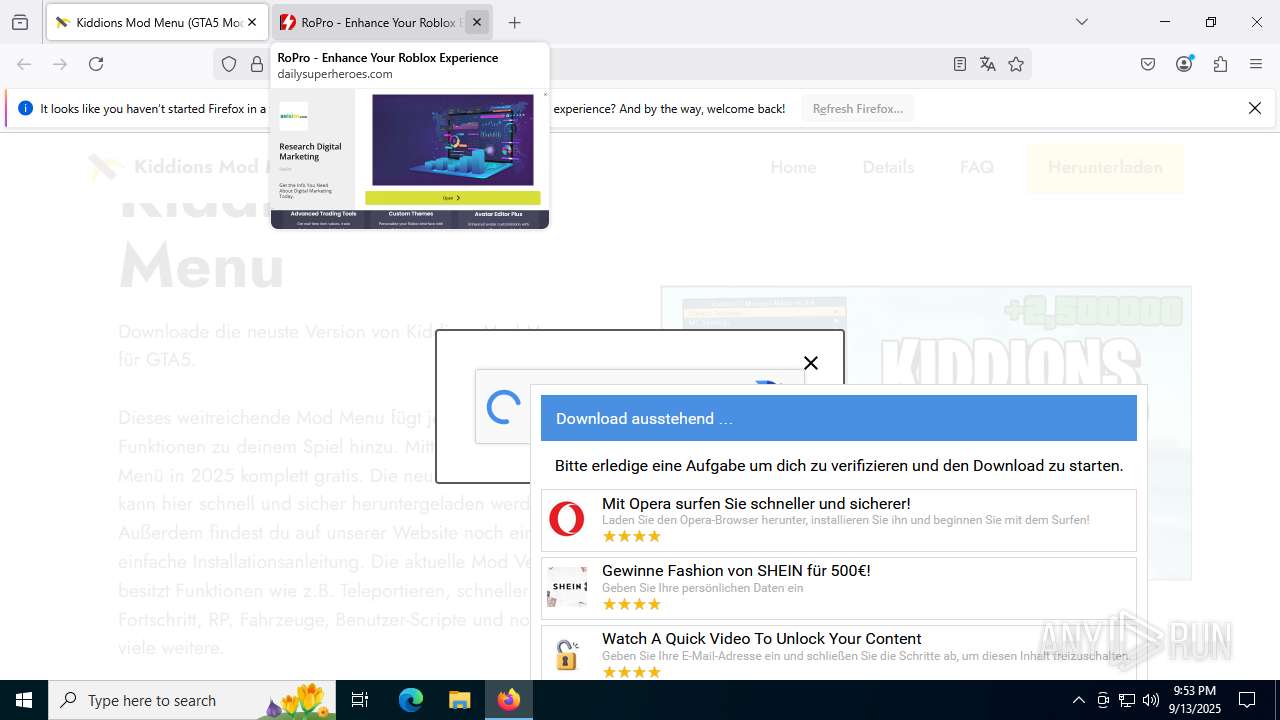Open volume control tray icon
Screen dimensions: 1280x720
(x=1151, y=700)
